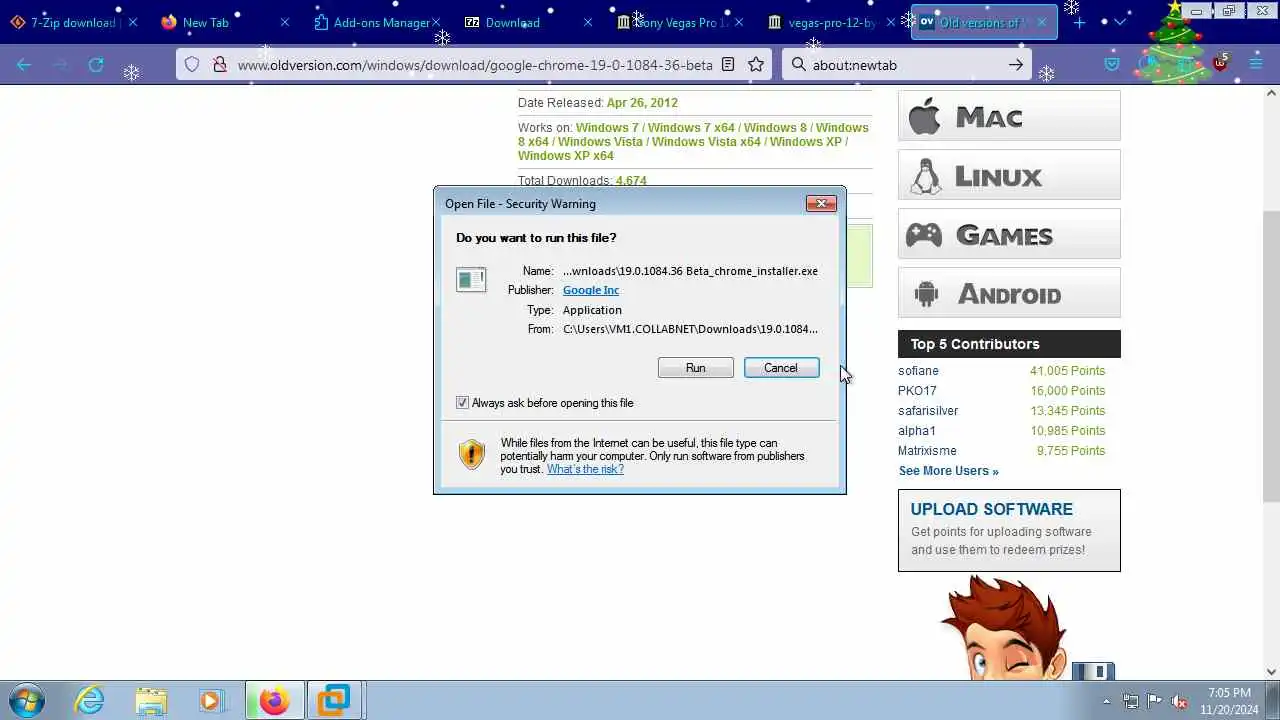Viewport: 1280px width, 720px height.
Task: Close the Security Warning dialog with the X
Action: (821, 204)
